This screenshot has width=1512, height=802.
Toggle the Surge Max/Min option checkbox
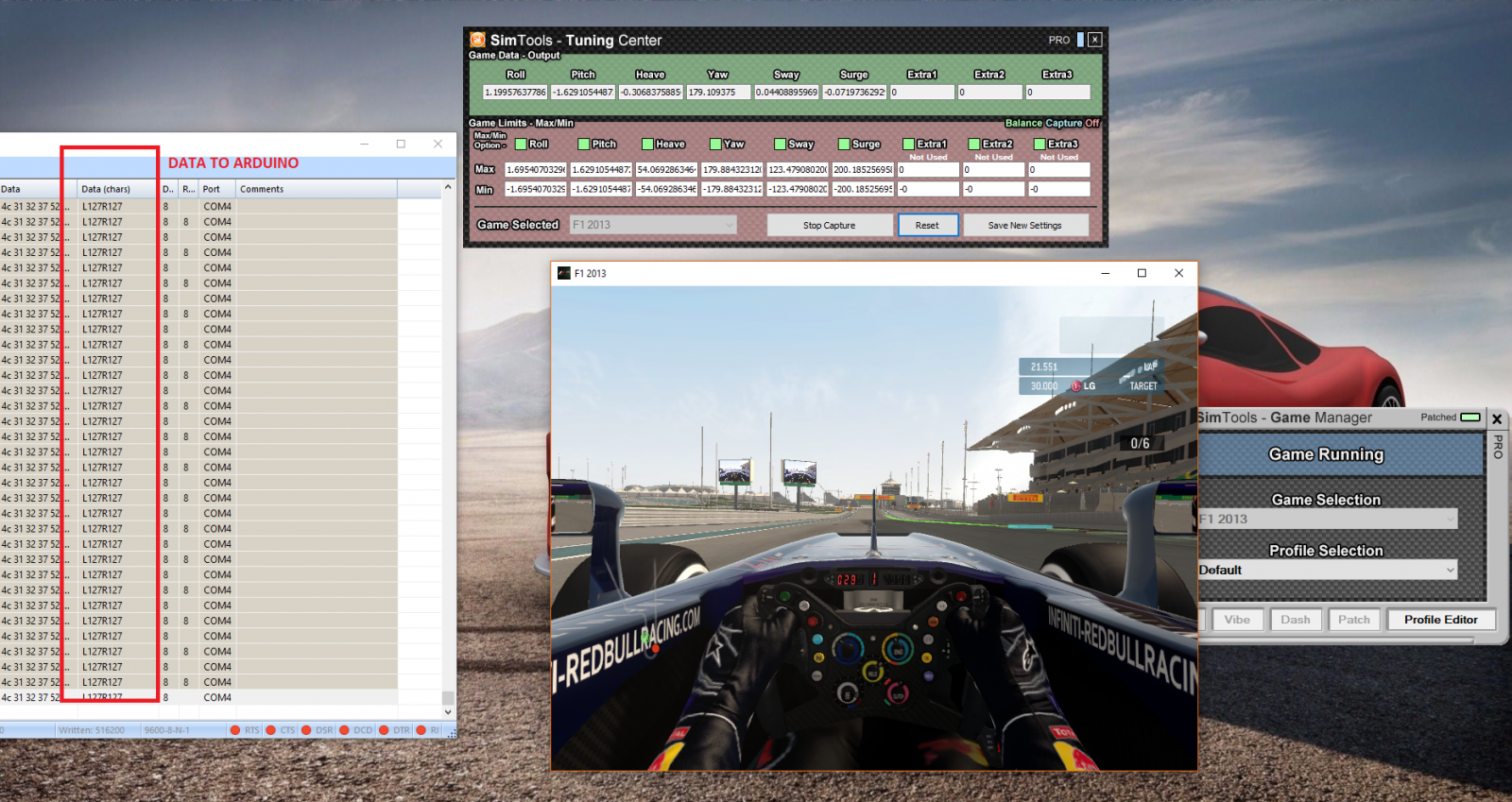pyautogui.click(x=844, y=145)
